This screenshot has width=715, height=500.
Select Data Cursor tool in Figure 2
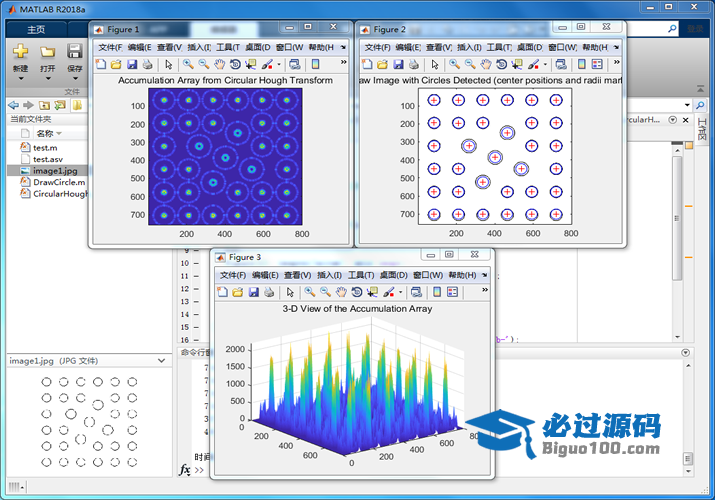click(x=517, y=64)
